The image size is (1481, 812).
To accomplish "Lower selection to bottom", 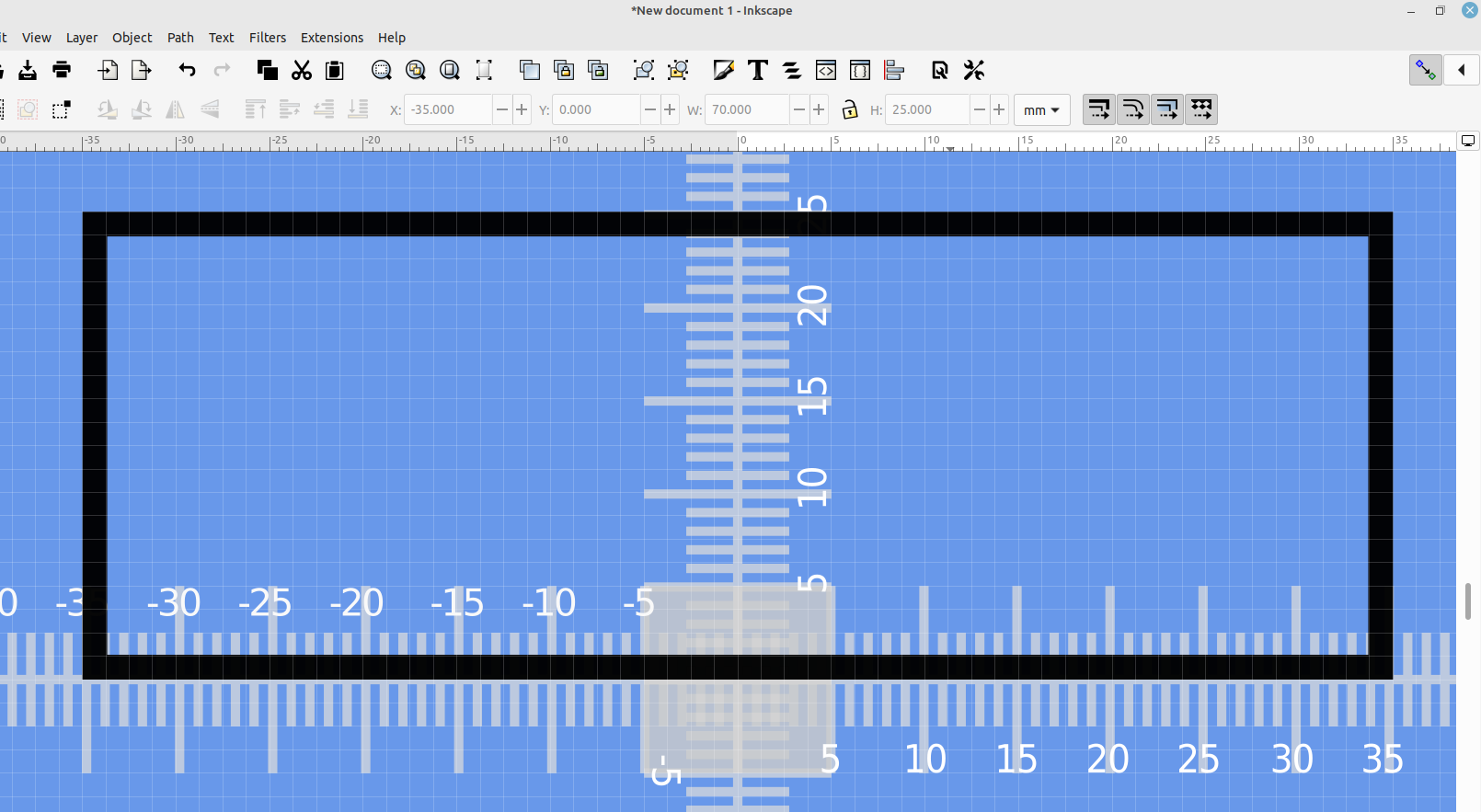I will [358, 109].
